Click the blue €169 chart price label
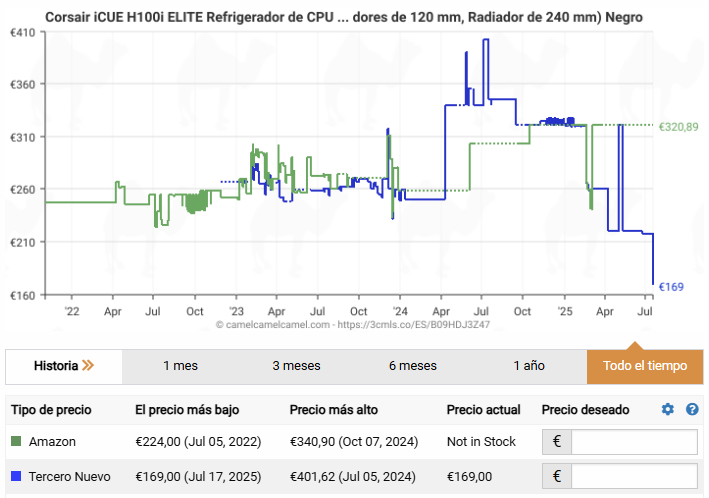Image resolution: width=709 pixels, height=498 pixels. click(671, 287)
